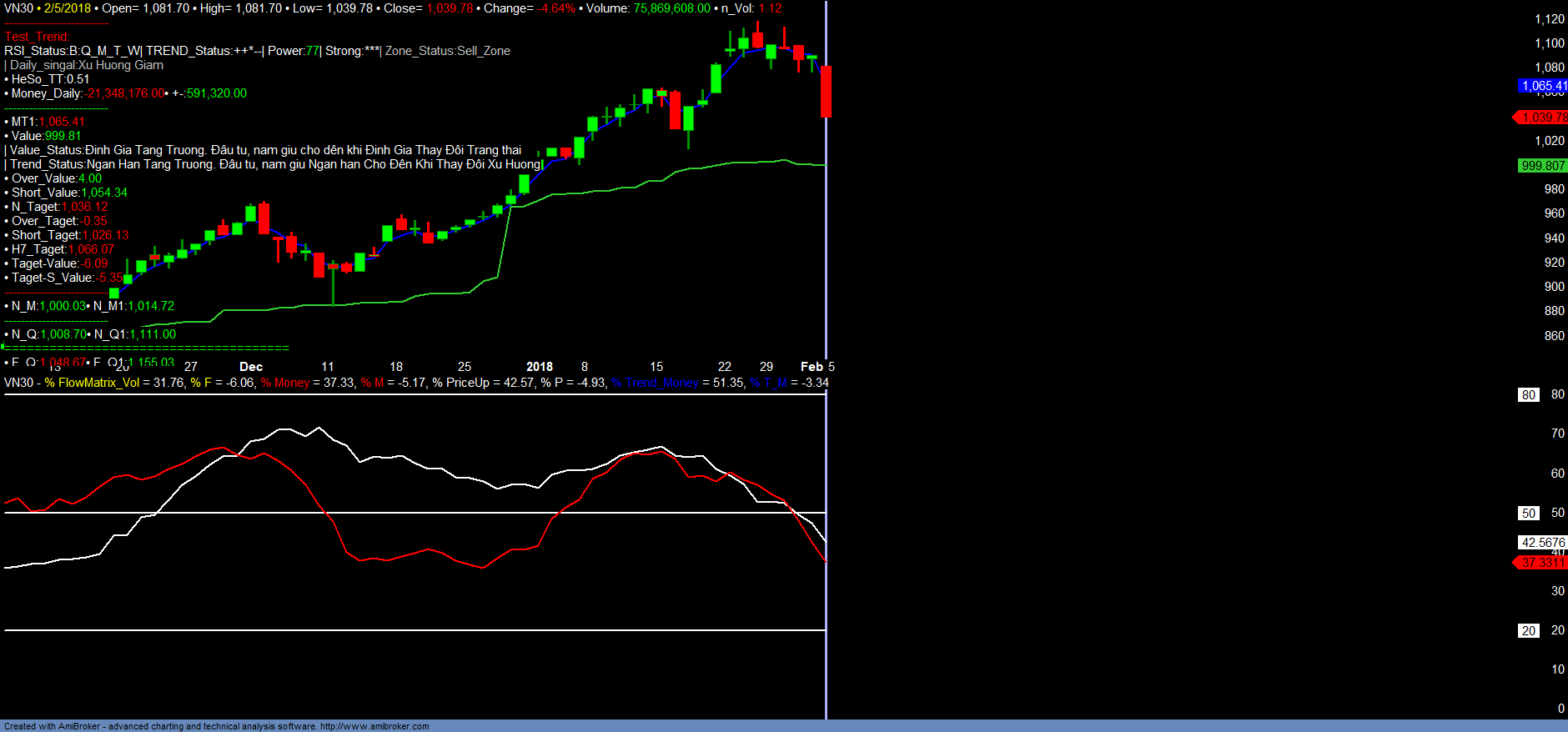Click the % FlowMatrix_Vol indicator label
This screenshot has height=732, width=1568.
tap(92, 383)
